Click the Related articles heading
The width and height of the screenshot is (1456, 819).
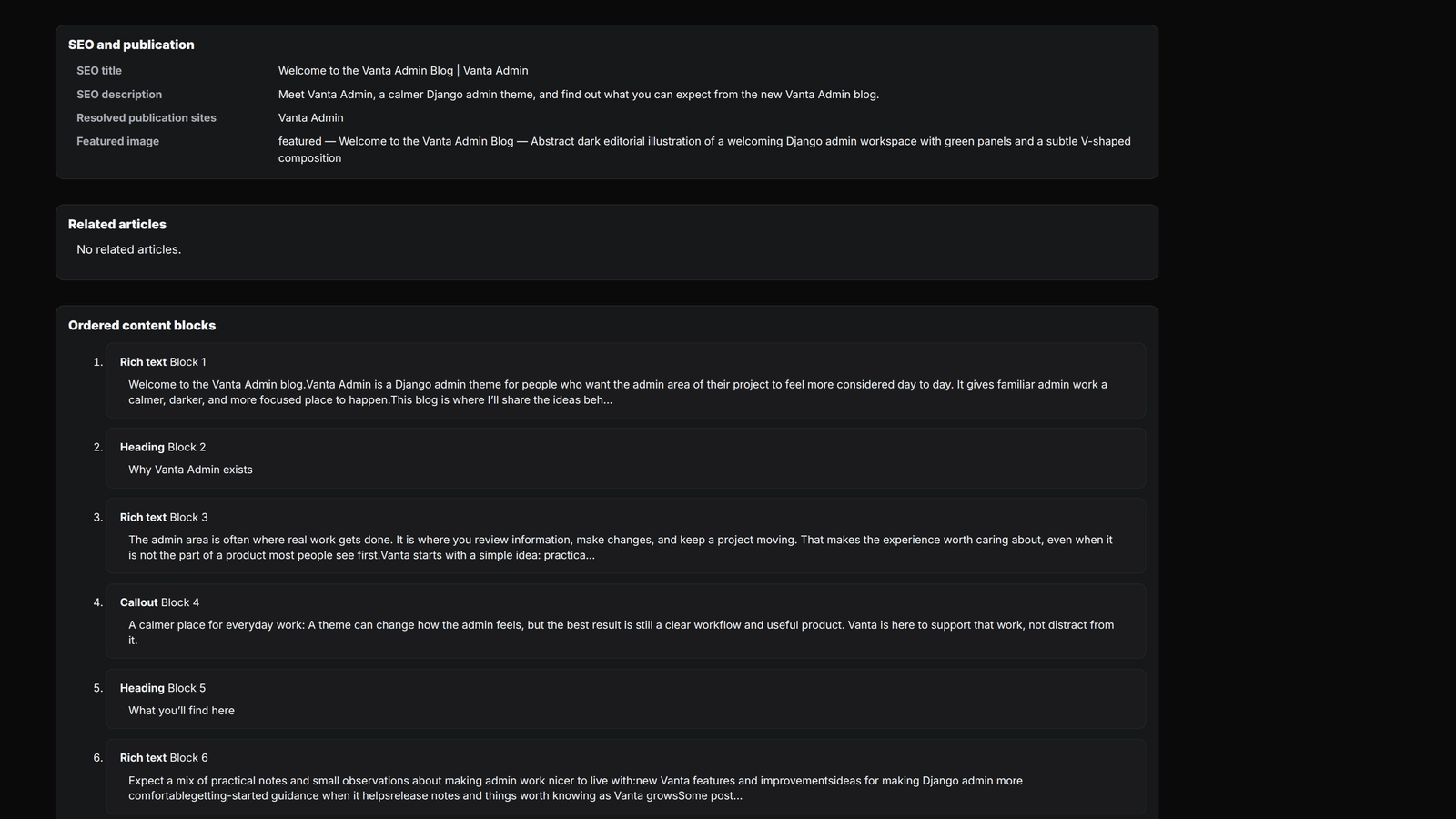117,224
